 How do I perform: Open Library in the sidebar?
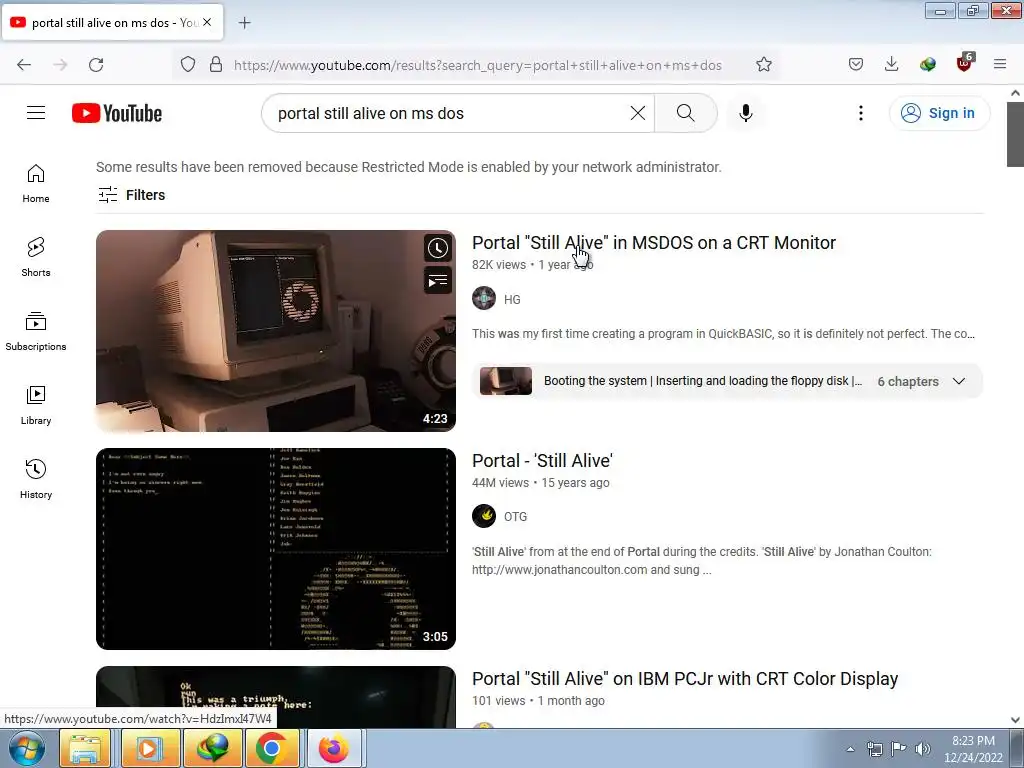(36, 405)
